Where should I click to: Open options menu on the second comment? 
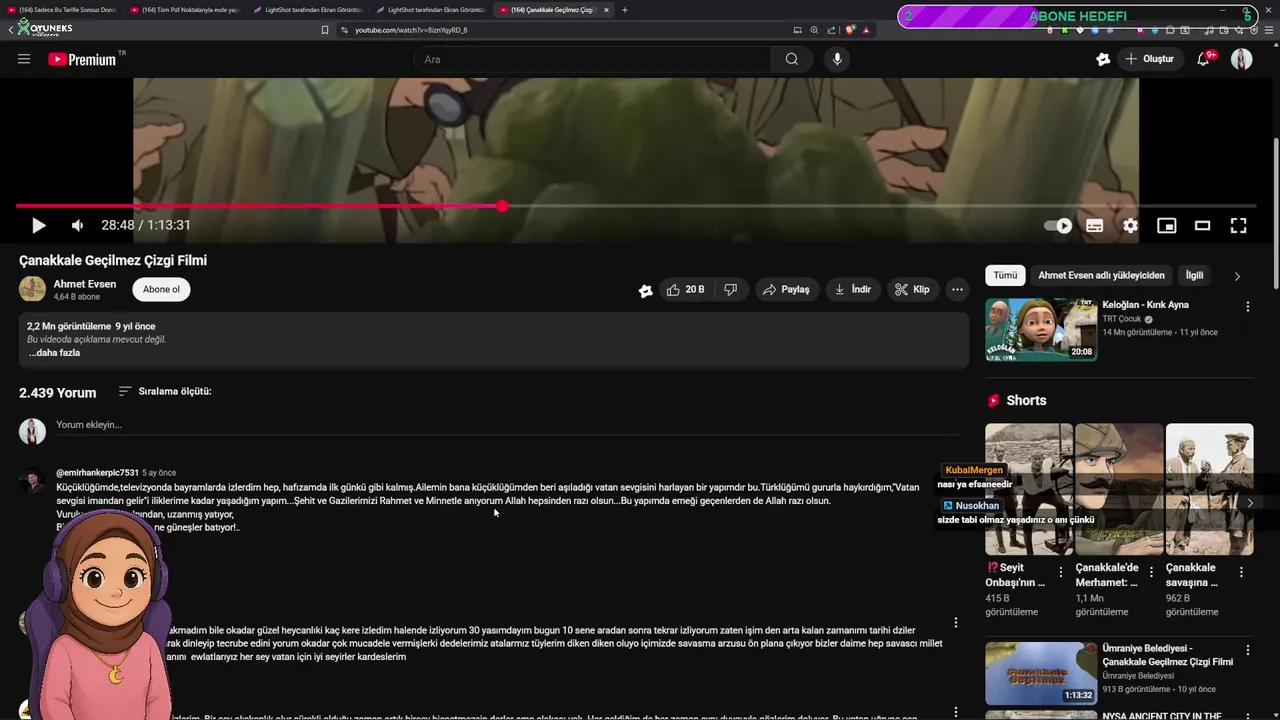point(955,623)
